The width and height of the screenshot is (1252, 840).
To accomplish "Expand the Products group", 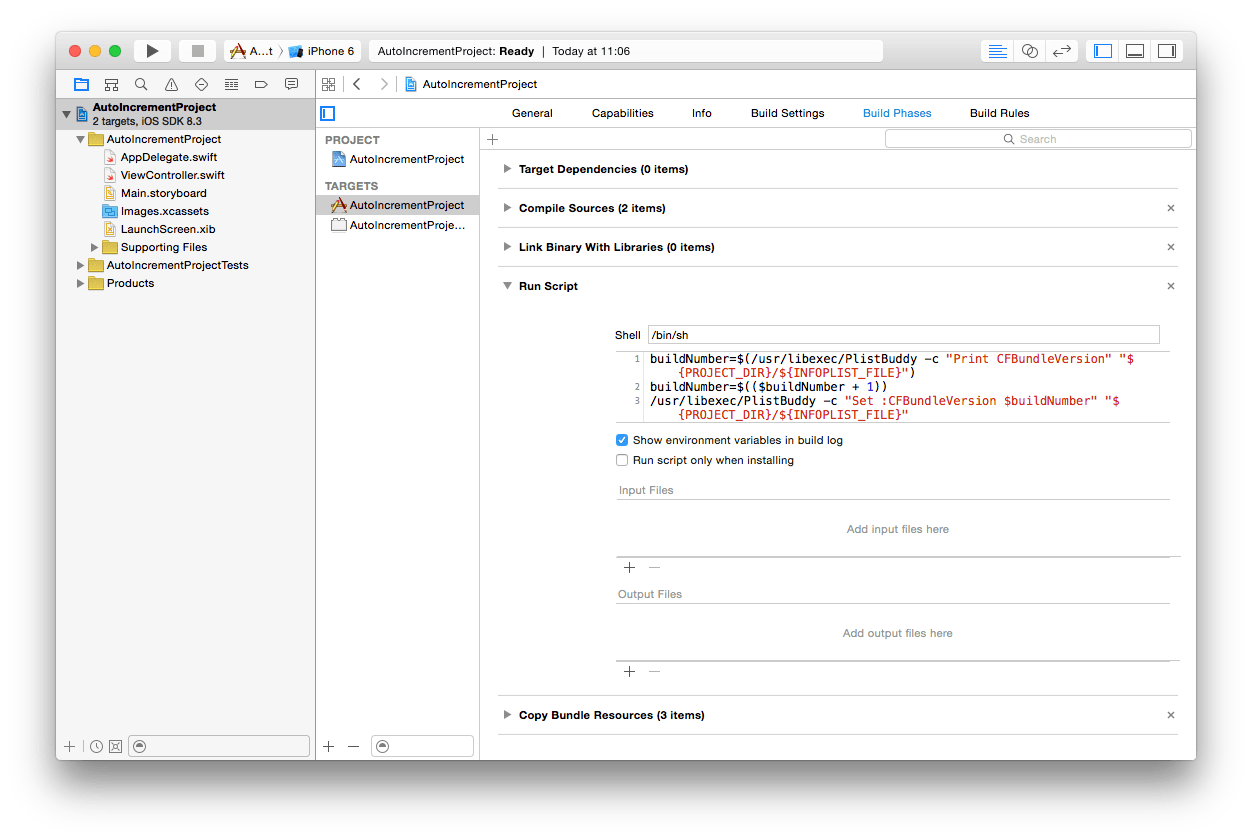I will pos(81,283).
